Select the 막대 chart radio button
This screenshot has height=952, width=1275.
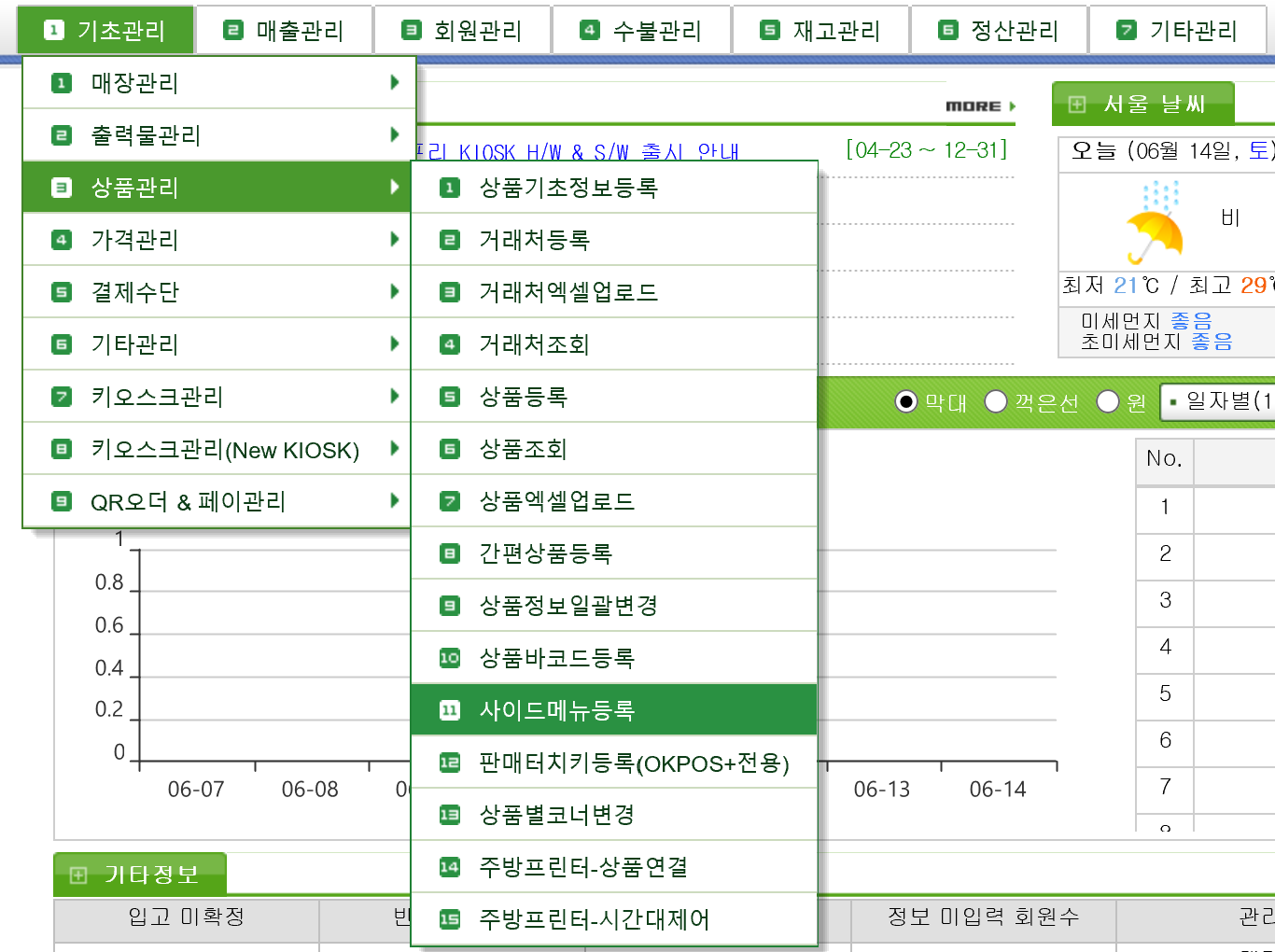pos(905,401)
